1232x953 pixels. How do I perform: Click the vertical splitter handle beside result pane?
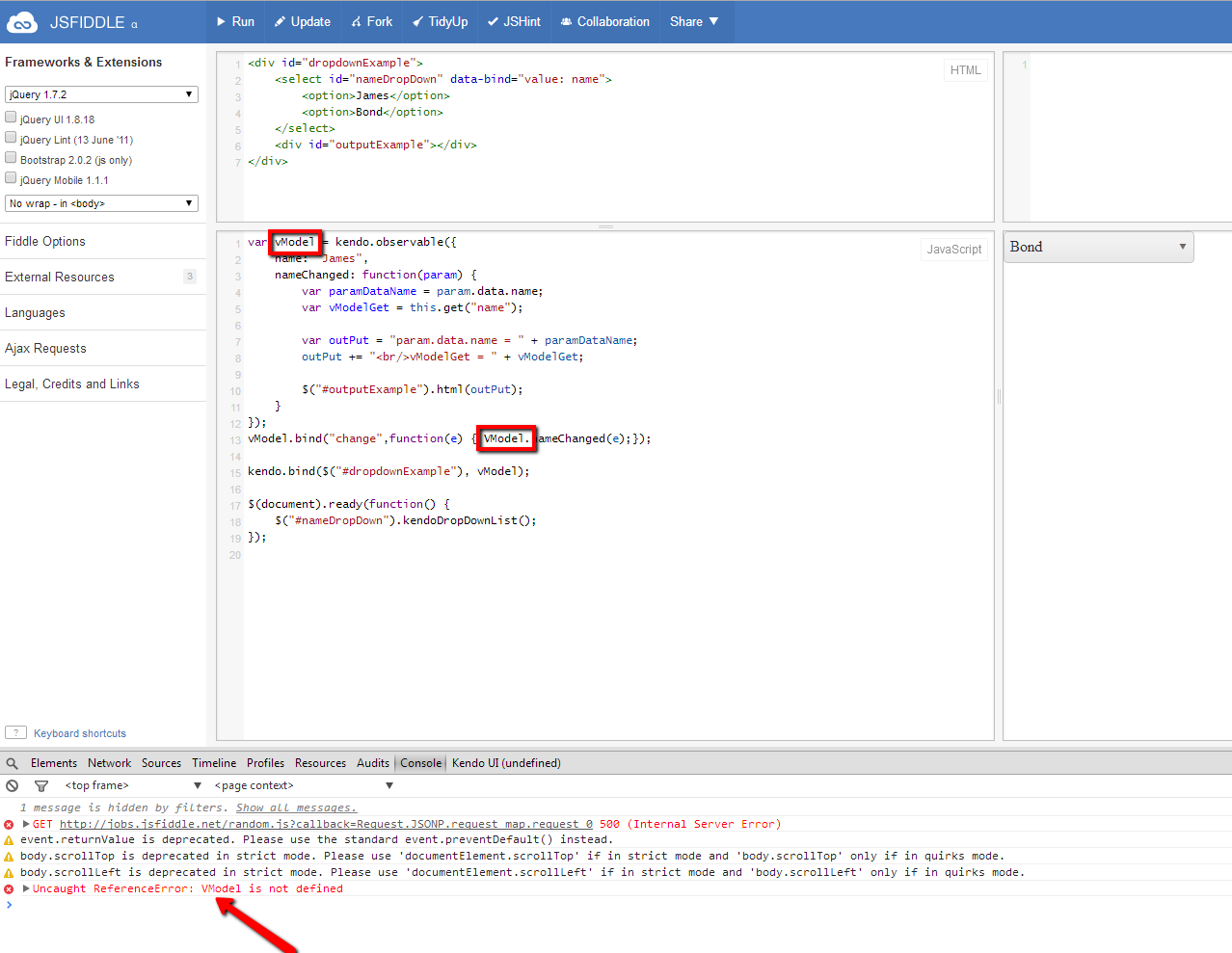point(999,396)
